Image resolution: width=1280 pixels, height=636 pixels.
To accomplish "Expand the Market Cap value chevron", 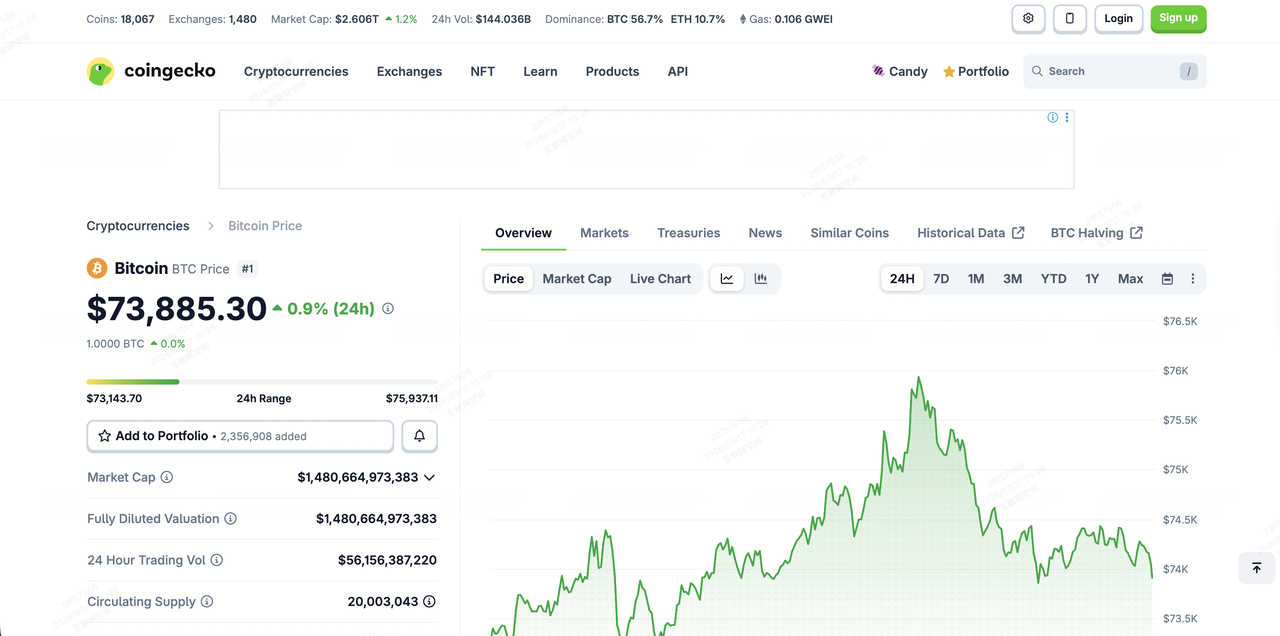I will [x=429, y=478].
